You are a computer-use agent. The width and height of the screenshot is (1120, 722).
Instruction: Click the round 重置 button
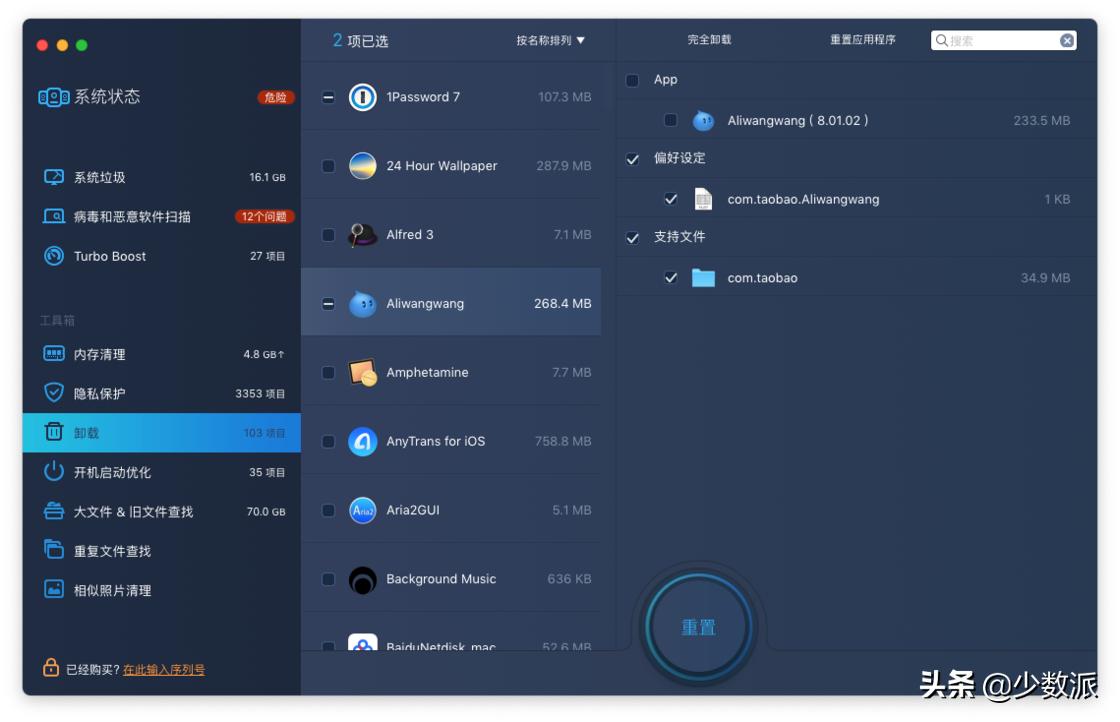(698, 626)
